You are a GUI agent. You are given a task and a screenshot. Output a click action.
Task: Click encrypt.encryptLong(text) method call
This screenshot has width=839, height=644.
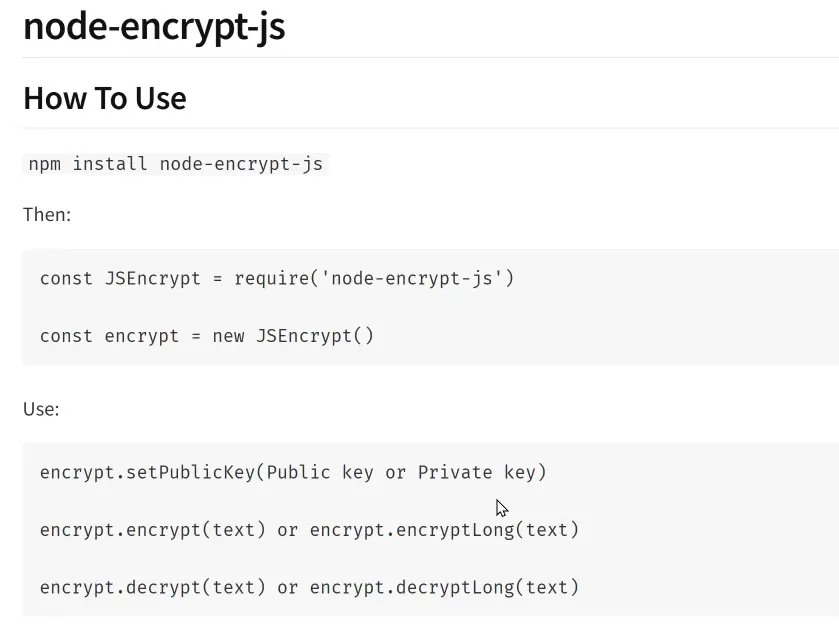pyautogui.click(x=444, y=530)
